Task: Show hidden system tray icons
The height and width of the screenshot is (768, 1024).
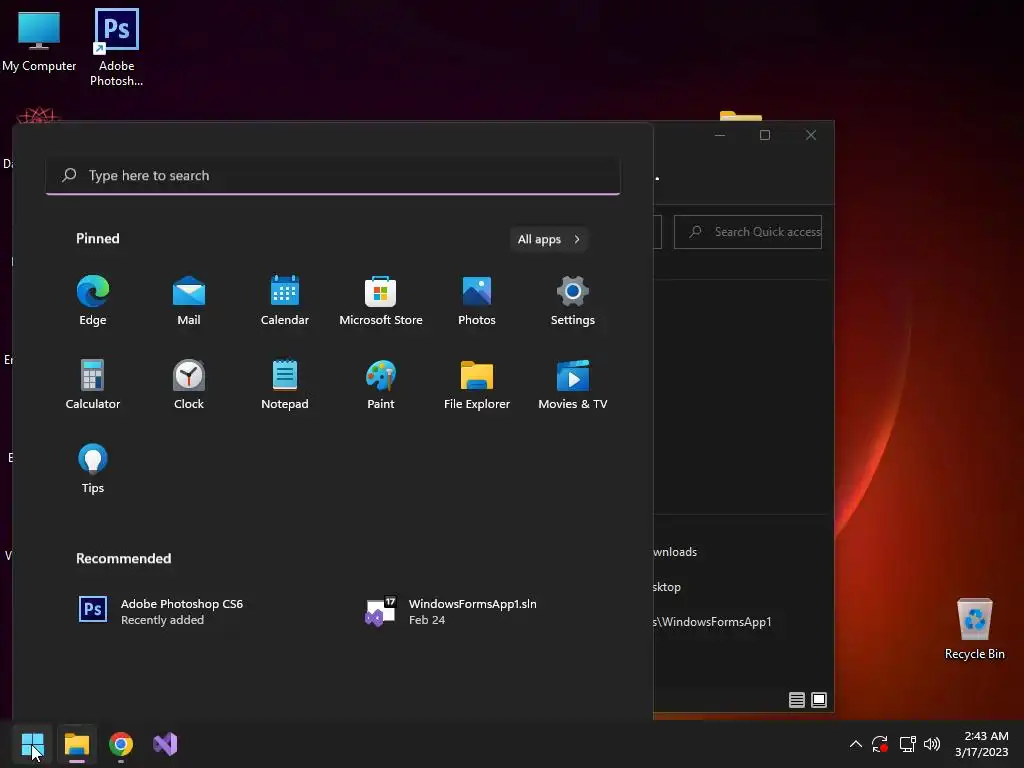Action: (856, 744)
